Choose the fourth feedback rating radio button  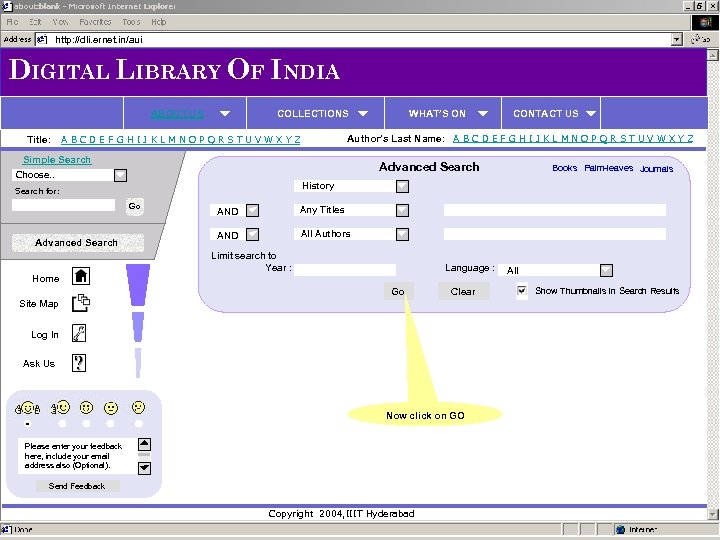[x=110, y=424]
